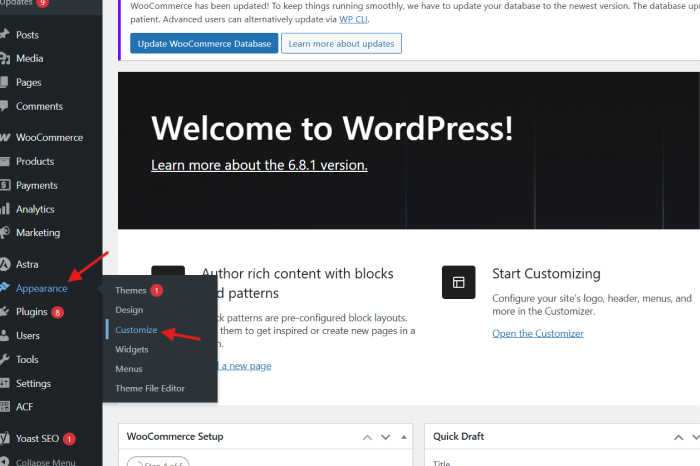Click the Yoast SEO logo icon
This screenshot has height=466, width=700.
pos(4,438)
